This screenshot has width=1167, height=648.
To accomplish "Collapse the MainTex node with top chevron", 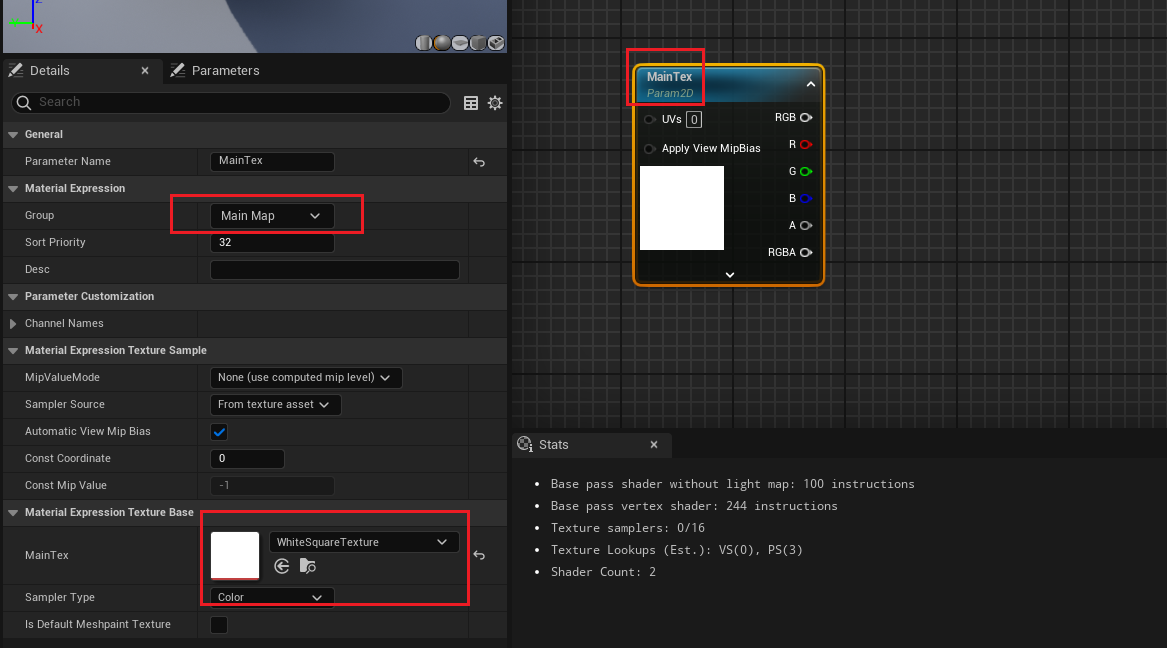I will tap(811, 85).
